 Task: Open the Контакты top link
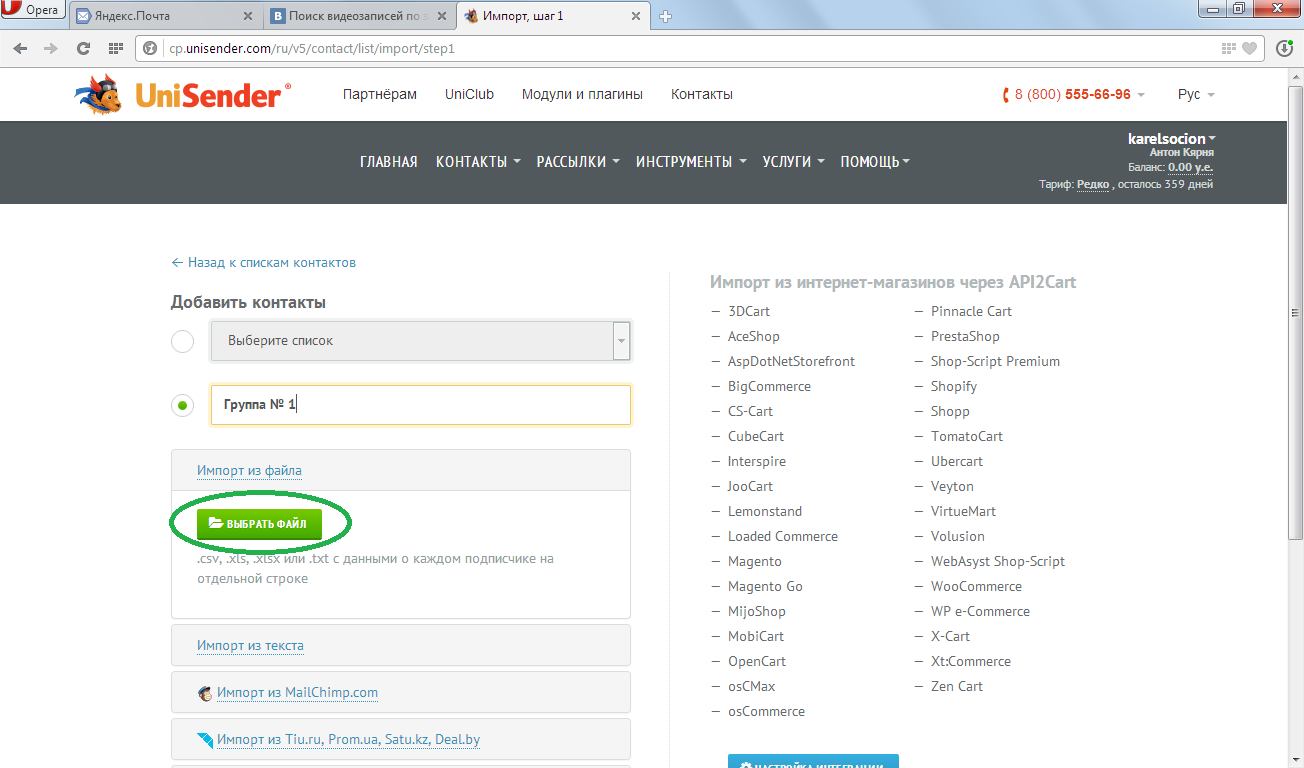702,94
